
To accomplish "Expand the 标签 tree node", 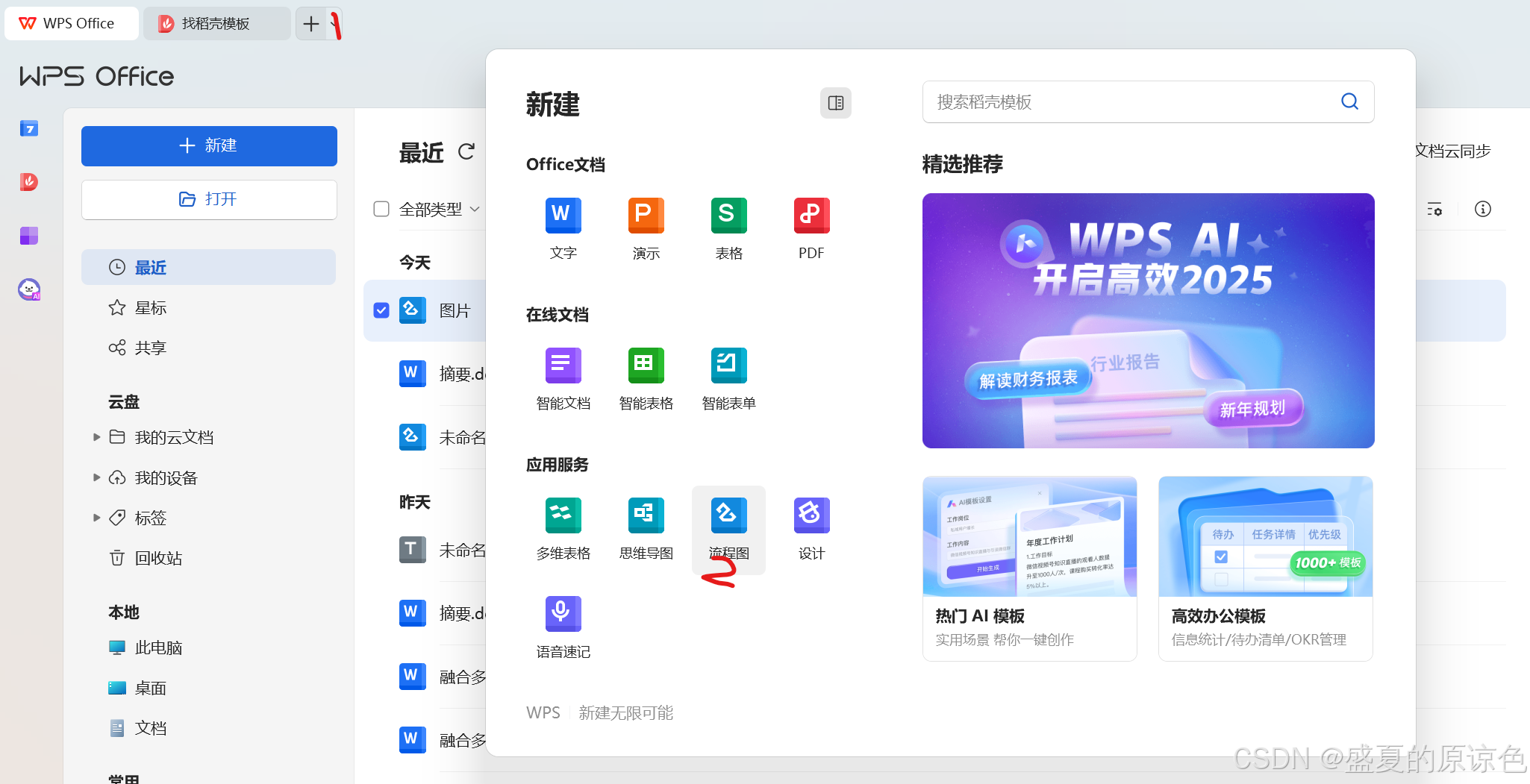I will point(96,518).
